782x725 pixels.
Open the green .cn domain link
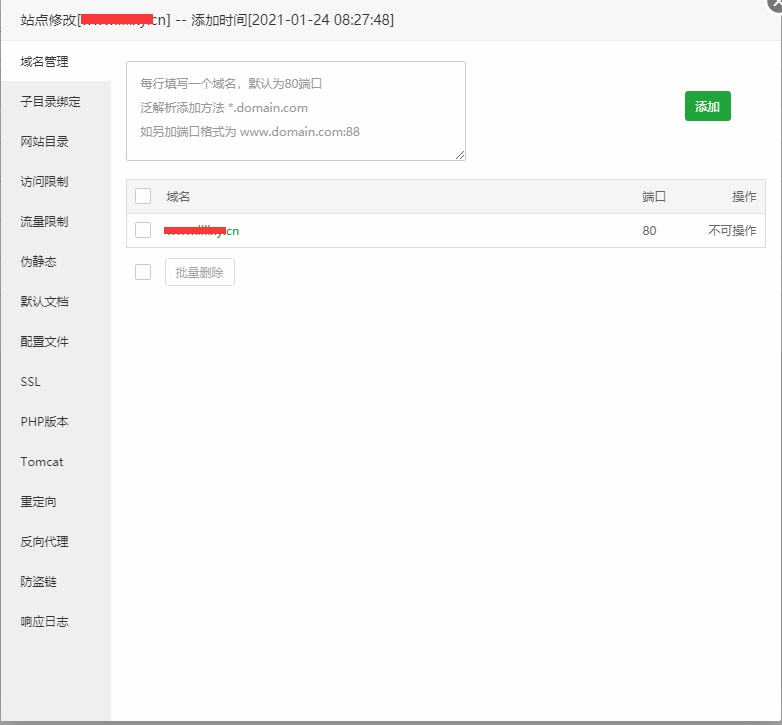pos(201,230)
